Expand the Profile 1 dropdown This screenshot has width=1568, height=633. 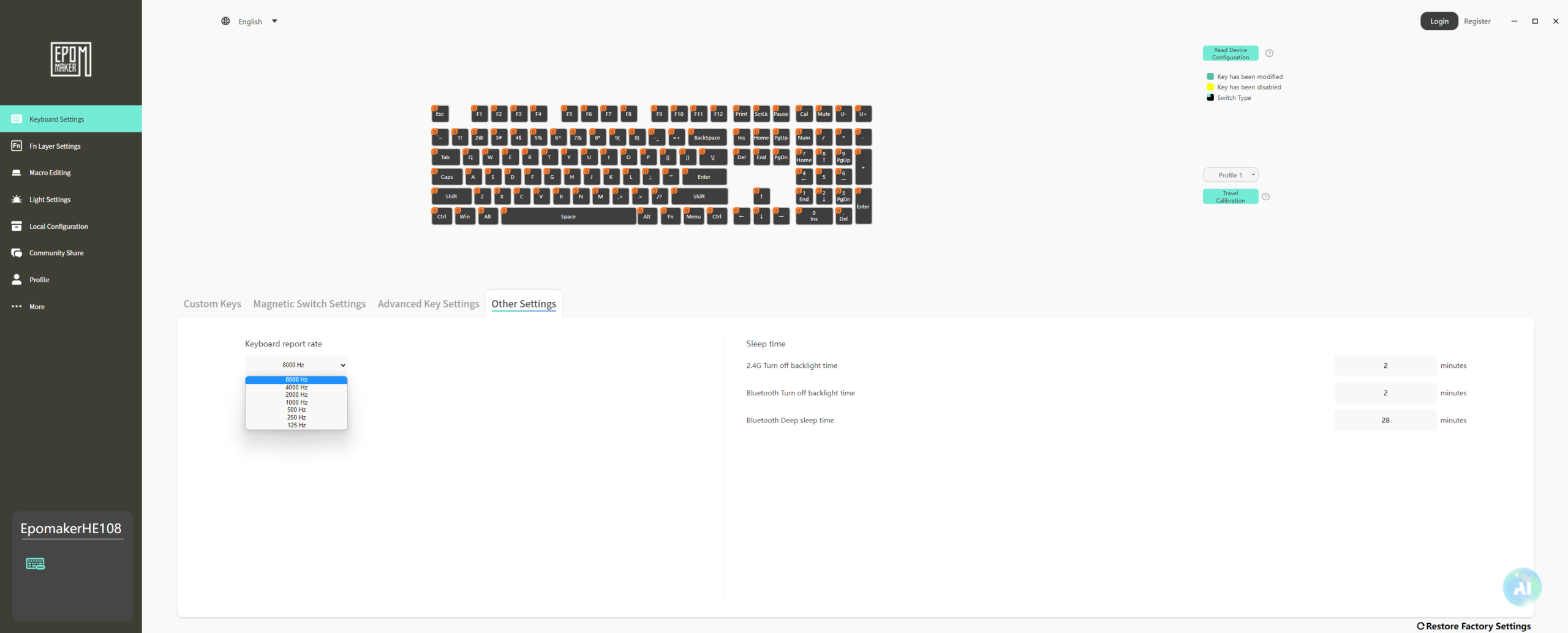coord(1231,175)
